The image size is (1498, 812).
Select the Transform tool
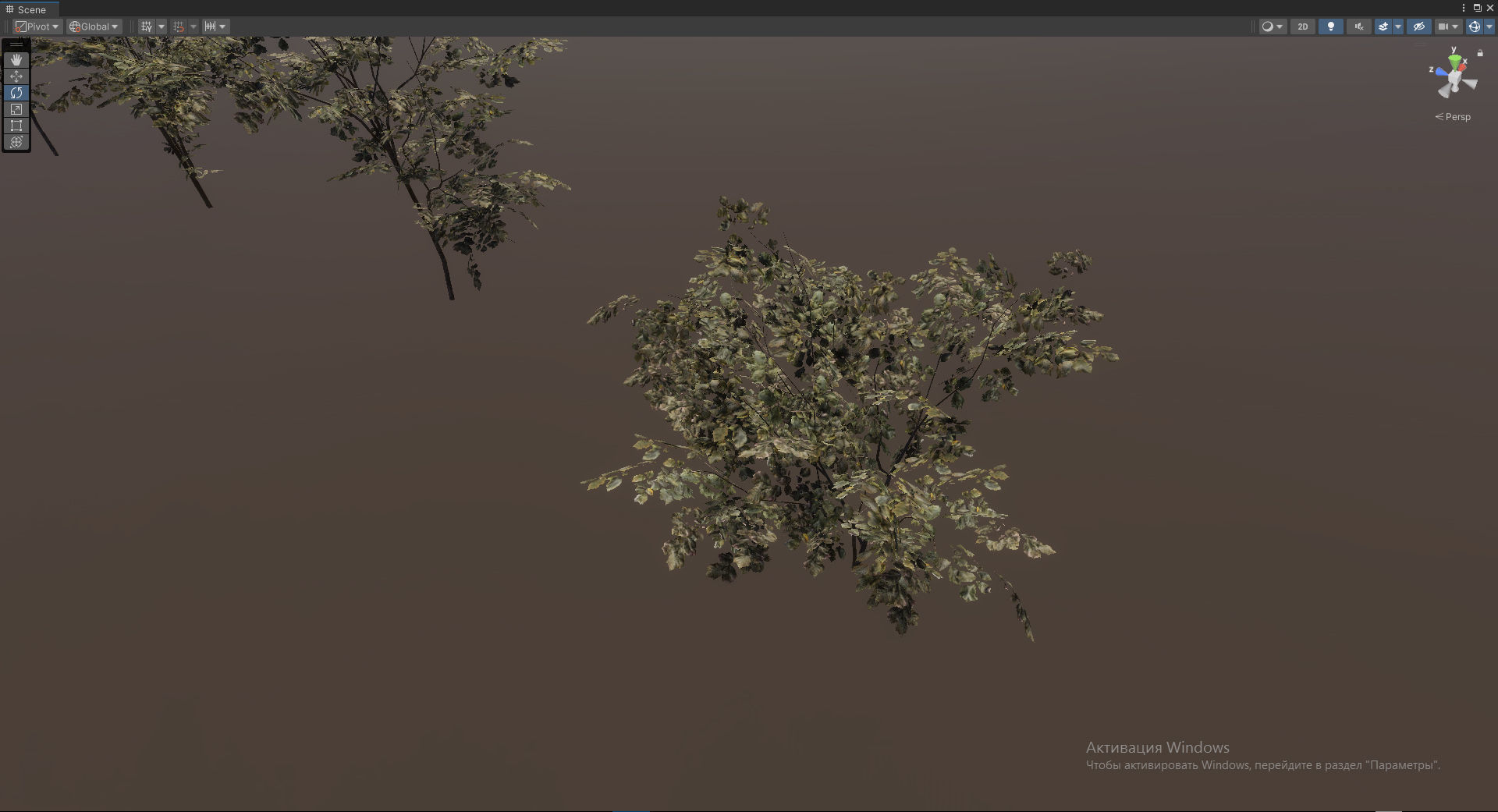[x=16, y=142]
